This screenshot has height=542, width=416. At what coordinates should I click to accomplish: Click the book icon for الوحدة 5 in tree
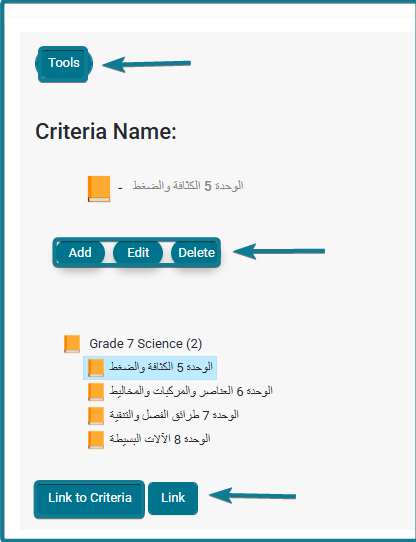(x=96, y=368)
